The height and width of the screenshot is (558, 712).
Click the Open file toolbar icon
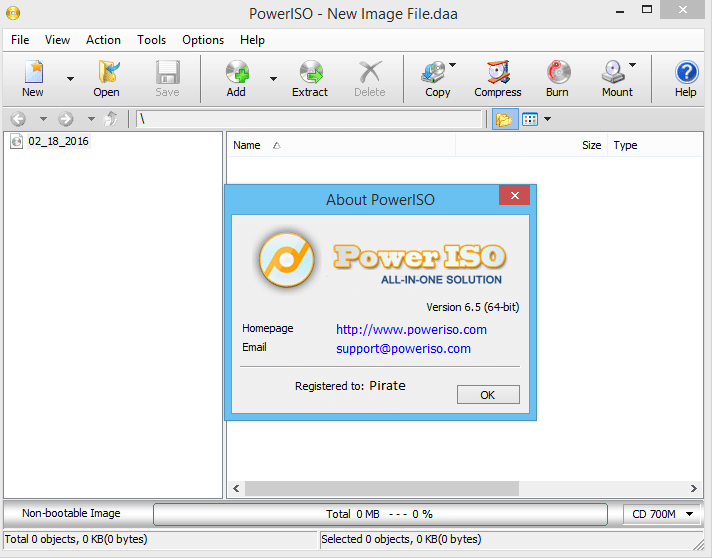tap(107, 72)
